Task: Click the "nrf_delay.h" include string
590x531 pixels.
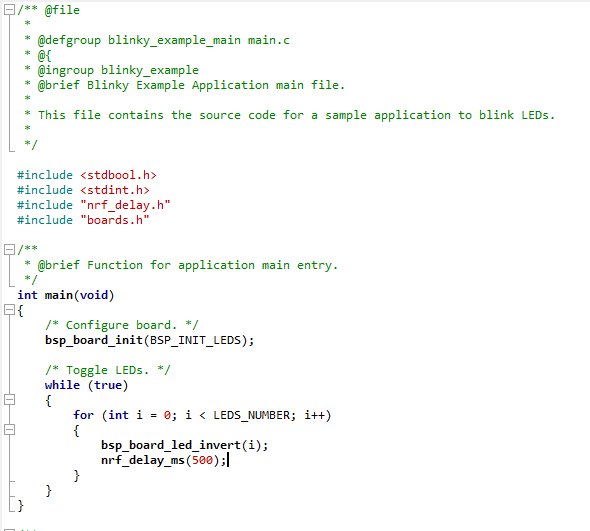Action: tap(125, 205)
